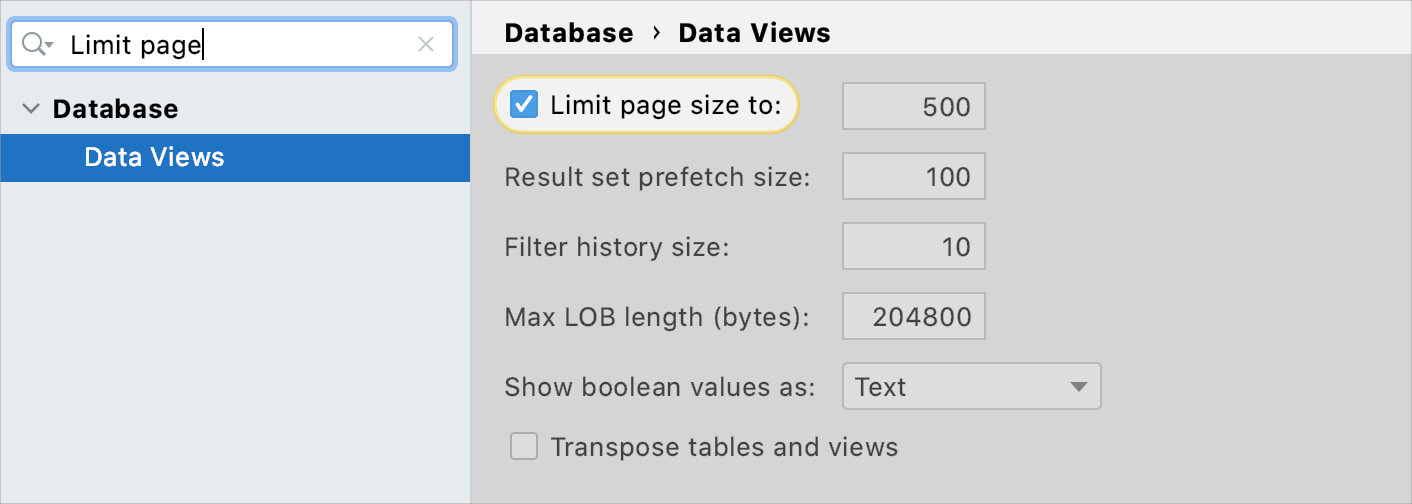
Task: Open the Data Views settings page
Action: tap(154, 157)
